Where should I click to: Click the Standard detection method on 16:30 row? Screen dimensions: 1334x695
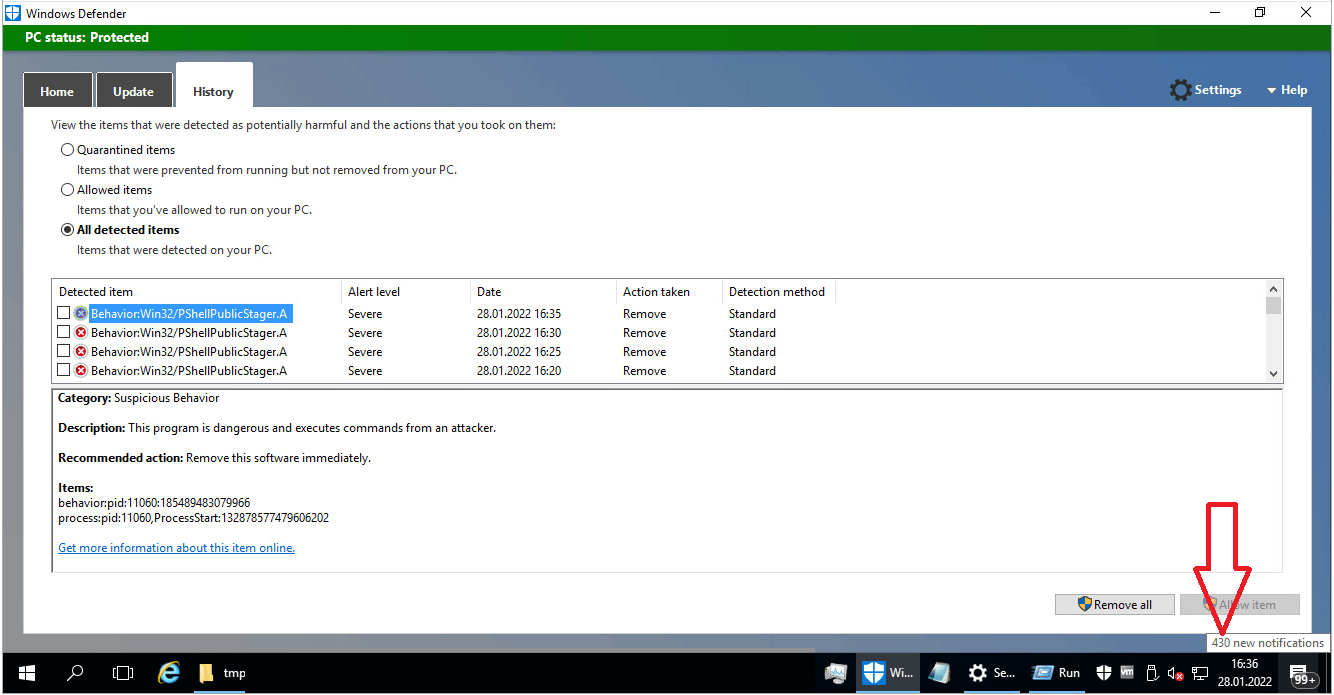(x=752, y=333)
